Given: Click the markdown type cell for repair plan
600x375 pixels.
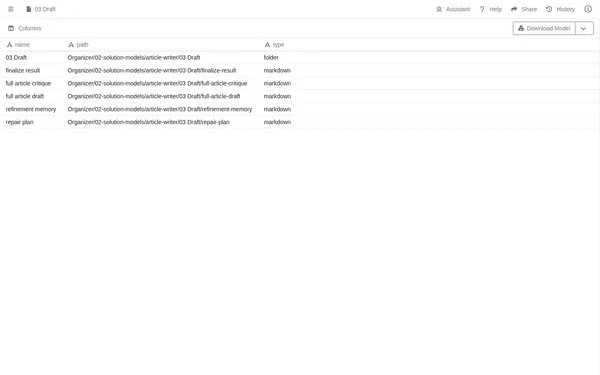Looking at the screenshot, I should 277,122.
